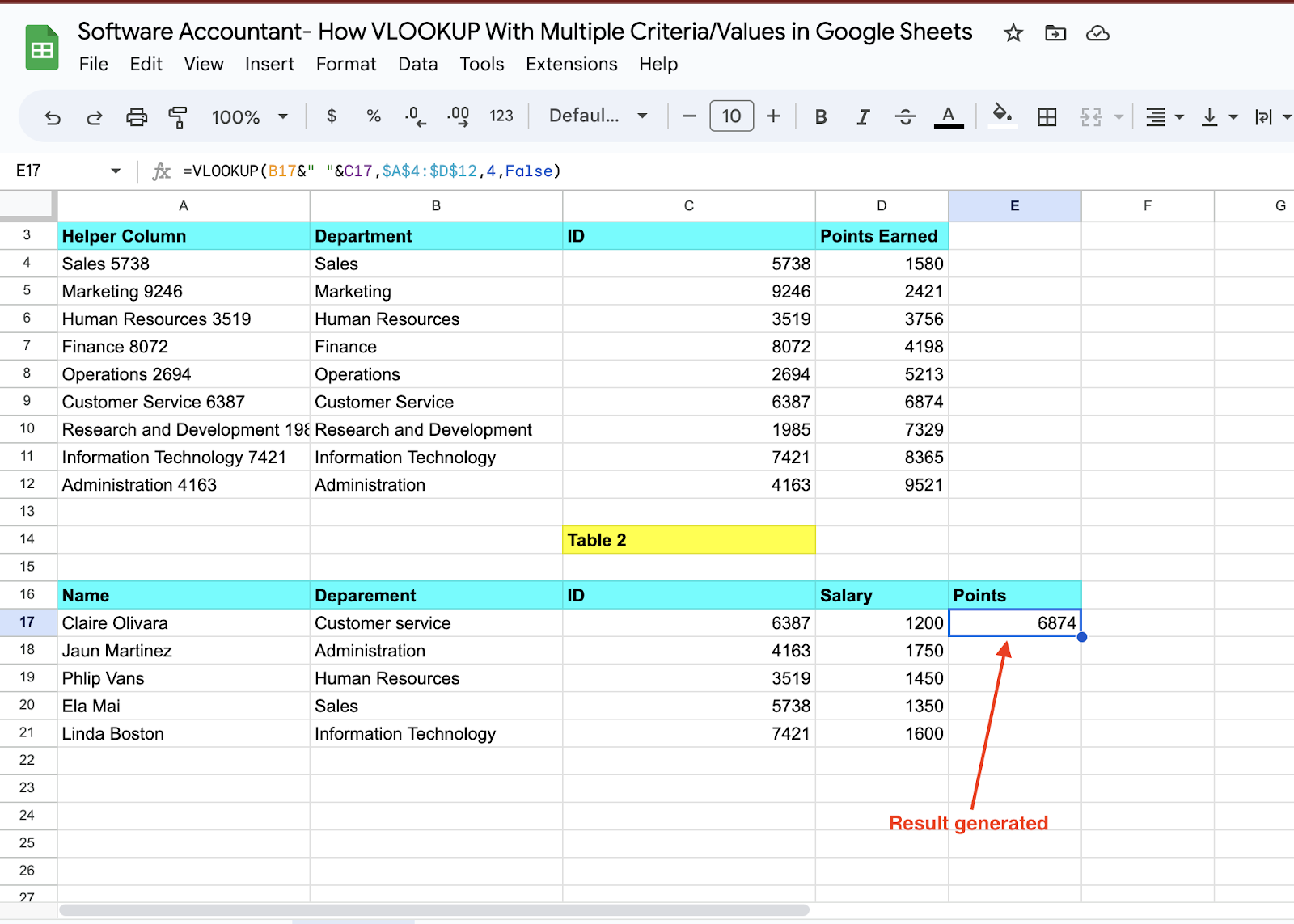This screenshot has width=1294, height=924.
Task: Open the Extensions menu
Action: [572, 64]
